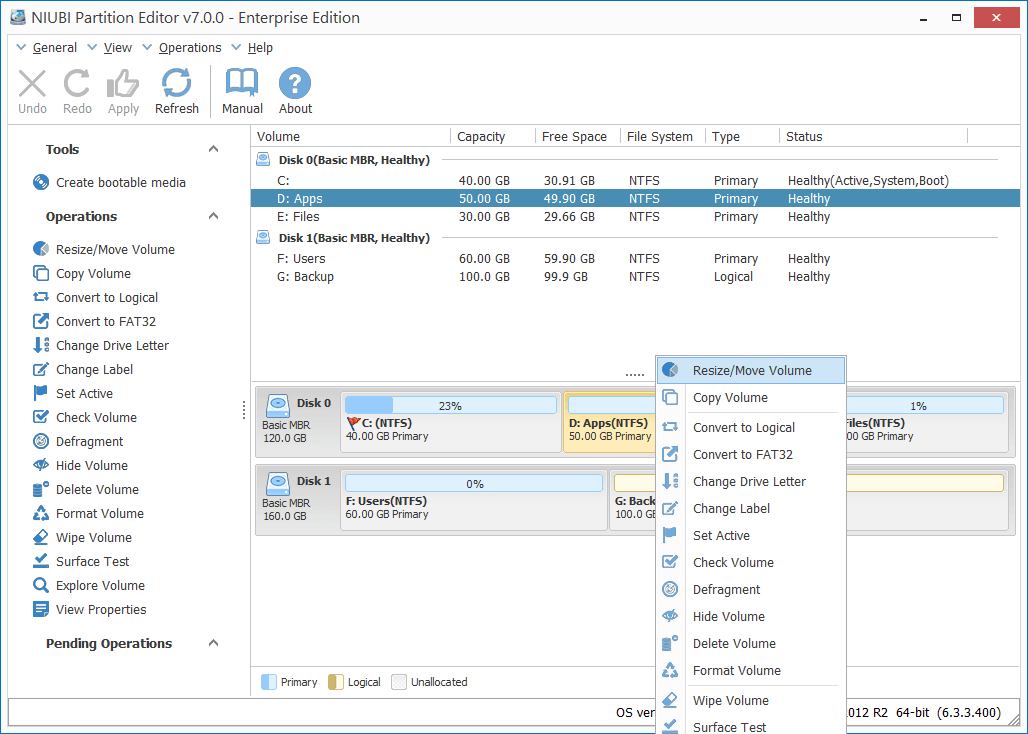Image resolution: width=1028 pixels, height=734 pixels.
Task: Click sidebar Wipe Volume eraser icon
Action: click(41, 537)
